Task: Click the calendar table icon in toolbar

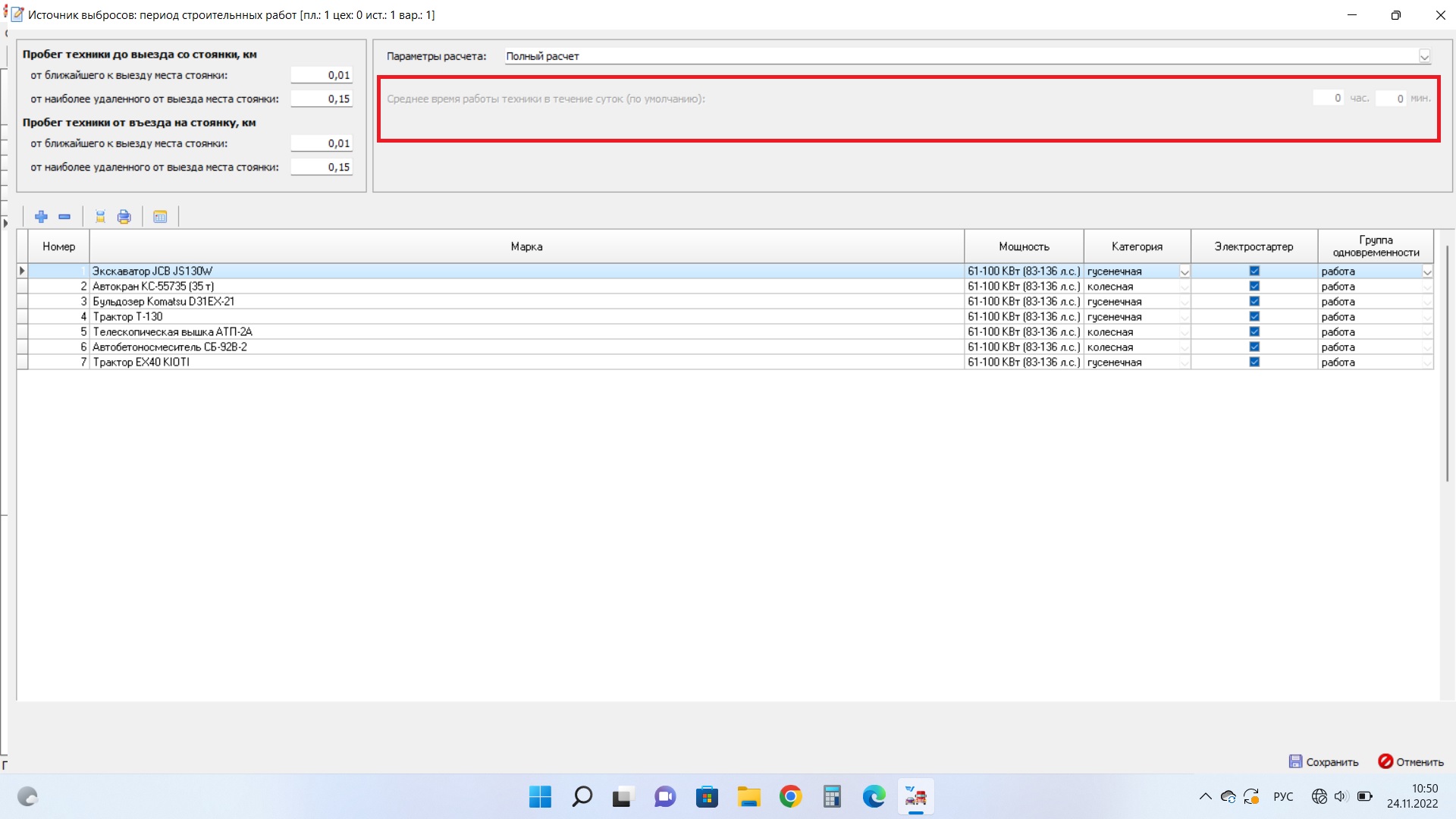Action: (160, 217)
